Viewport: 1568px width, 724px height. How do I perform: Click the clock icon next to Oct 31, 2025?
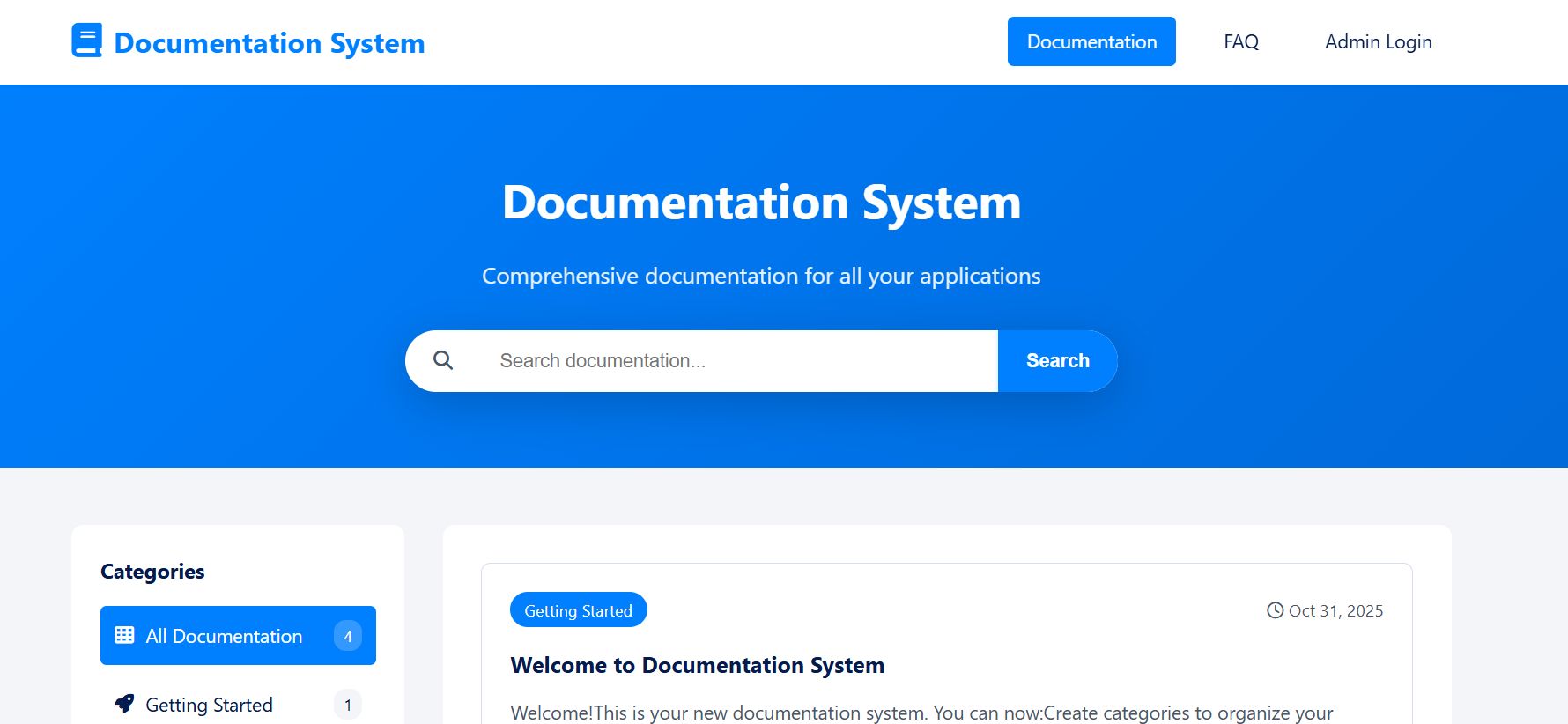tap(1275, 610)
